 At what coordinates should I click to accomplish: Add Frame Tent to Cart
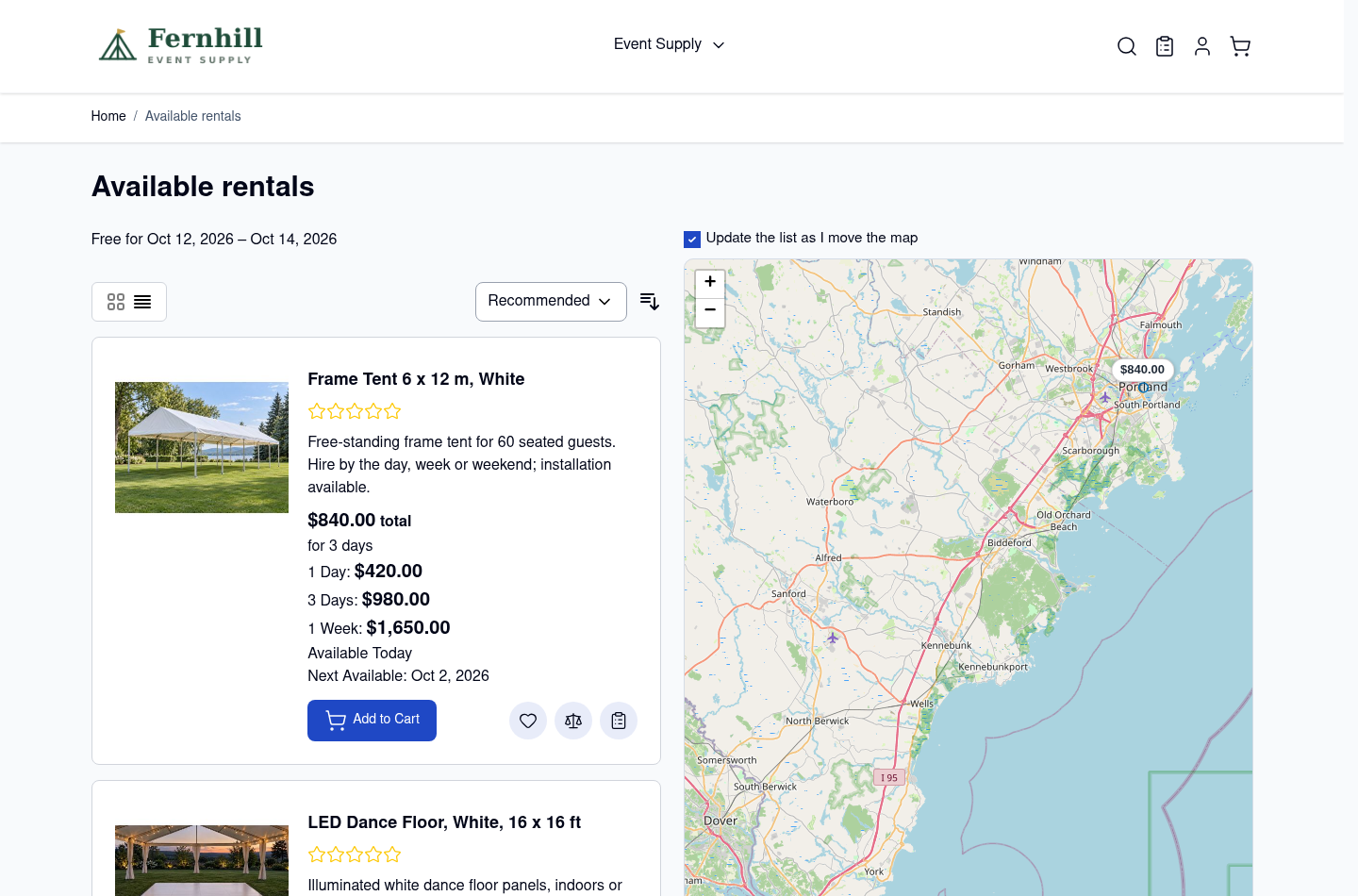(x=372, y=721)
